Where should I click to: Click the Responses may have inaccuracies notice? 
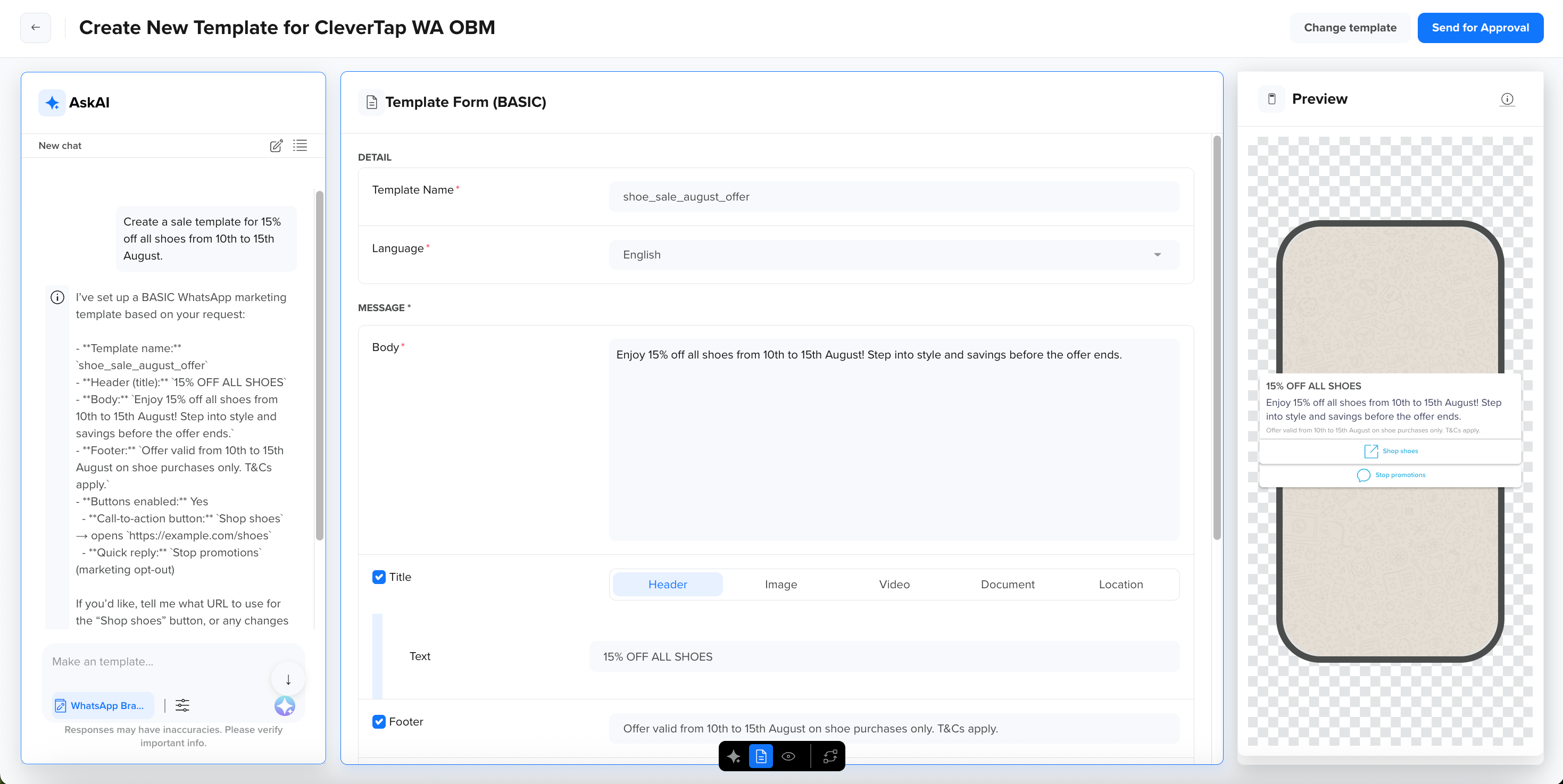173,736
